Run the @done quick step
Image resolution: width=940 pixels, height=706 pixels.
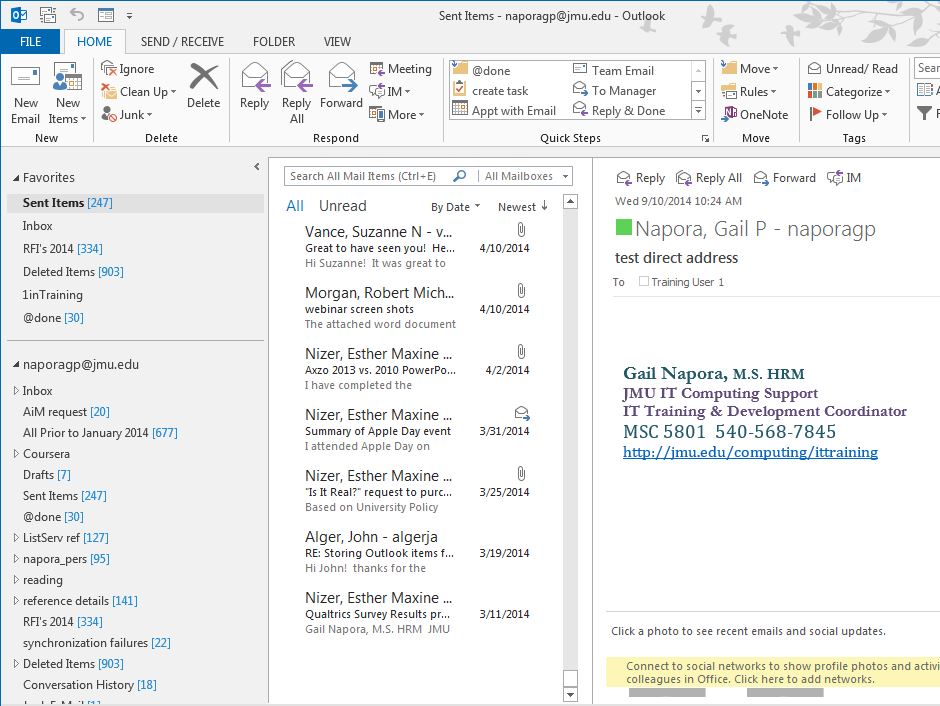(x=483, y=70)
